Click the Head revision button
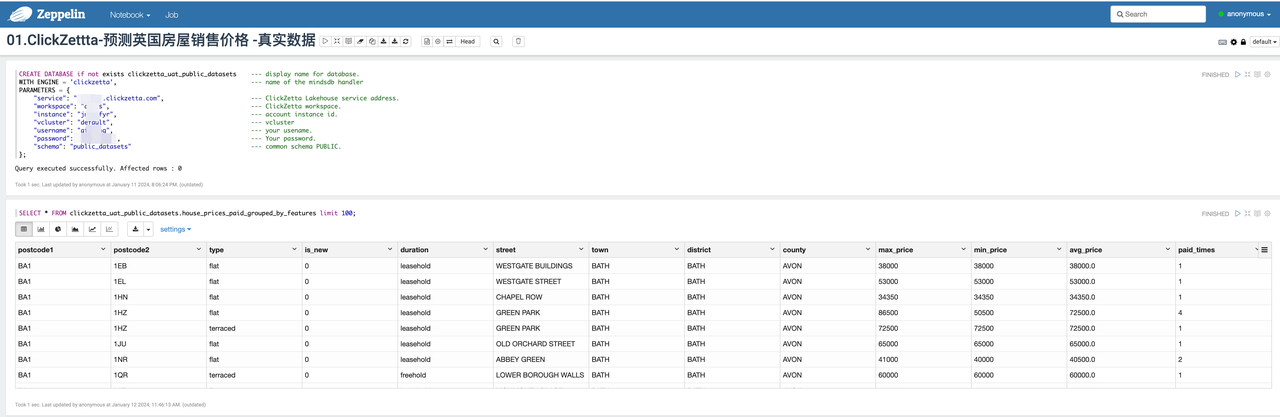1280x417 pixels. (x=467, y=41)
